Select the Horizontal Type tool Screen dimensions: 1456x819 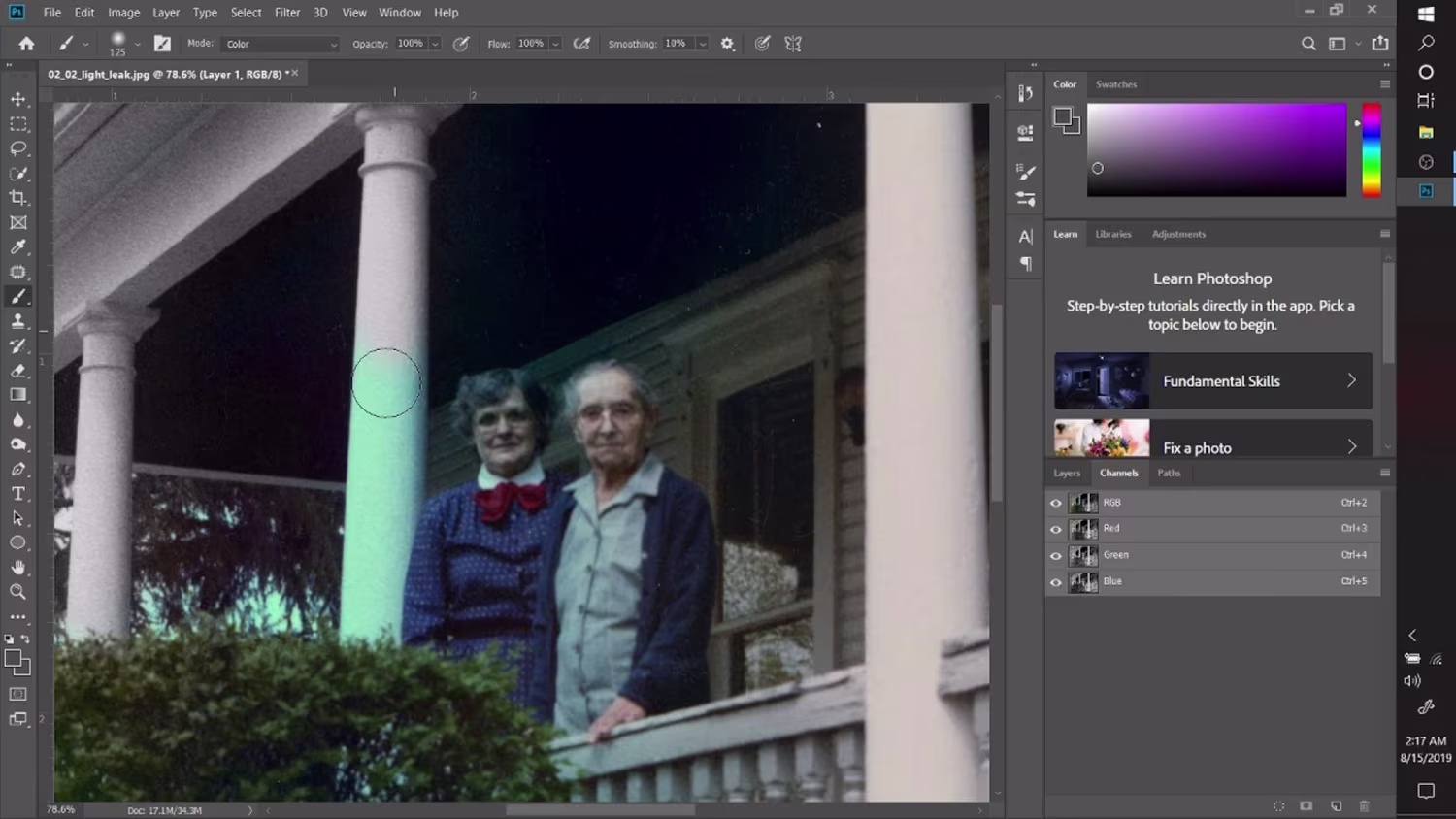[18, 494]
